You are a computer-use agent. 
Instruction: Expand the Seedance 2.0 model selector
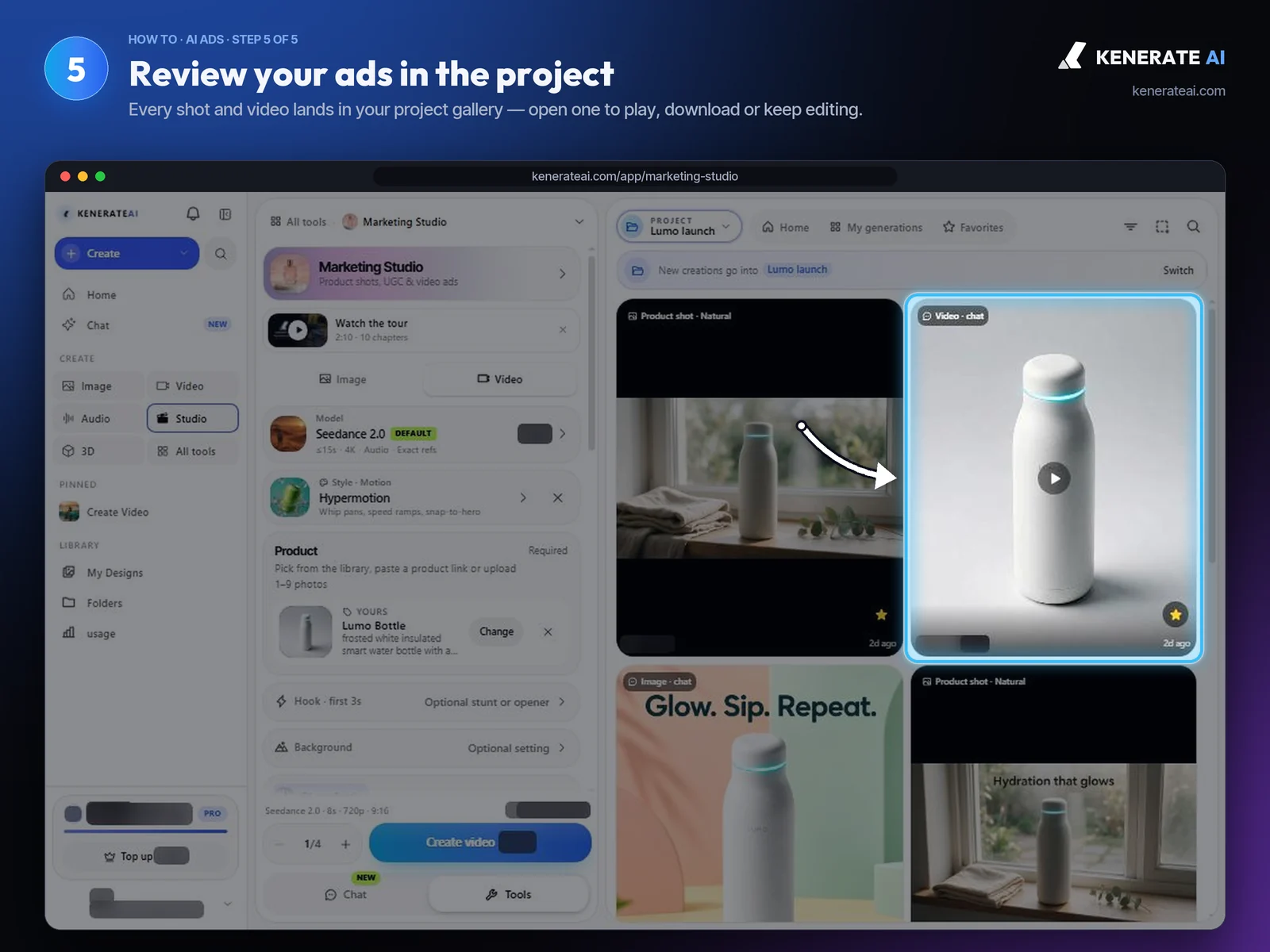coord(422,434)
